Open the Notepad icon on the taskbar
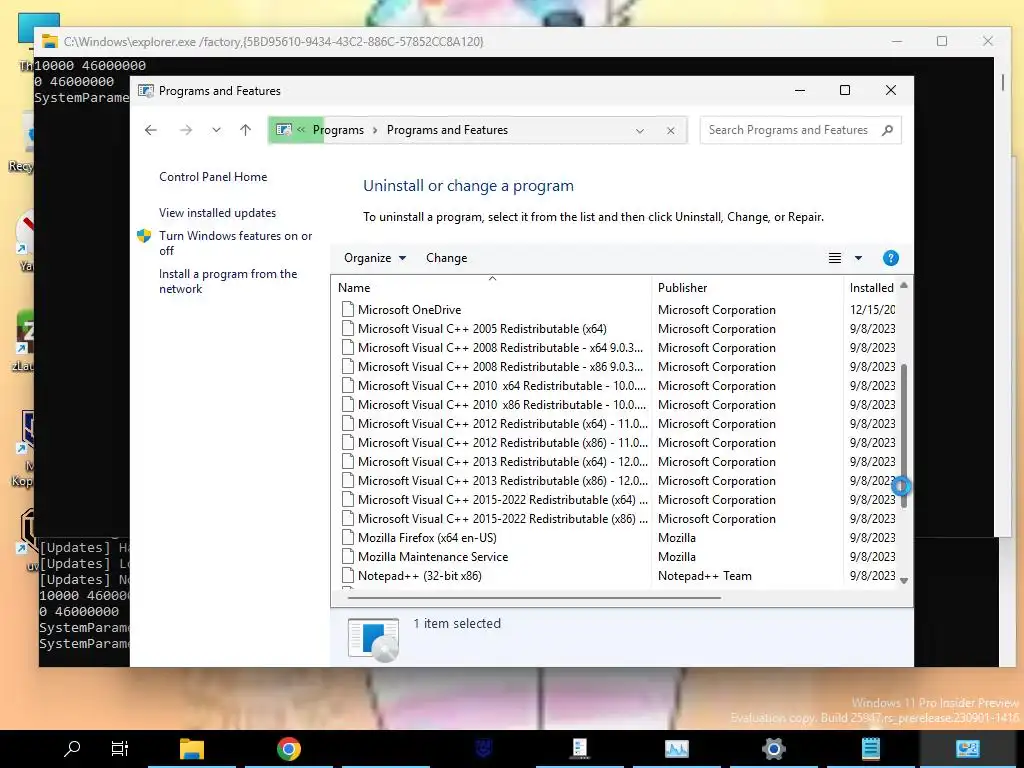This screenshot has height=768, width=1024. pyautogui.click(x=871, y=748)
